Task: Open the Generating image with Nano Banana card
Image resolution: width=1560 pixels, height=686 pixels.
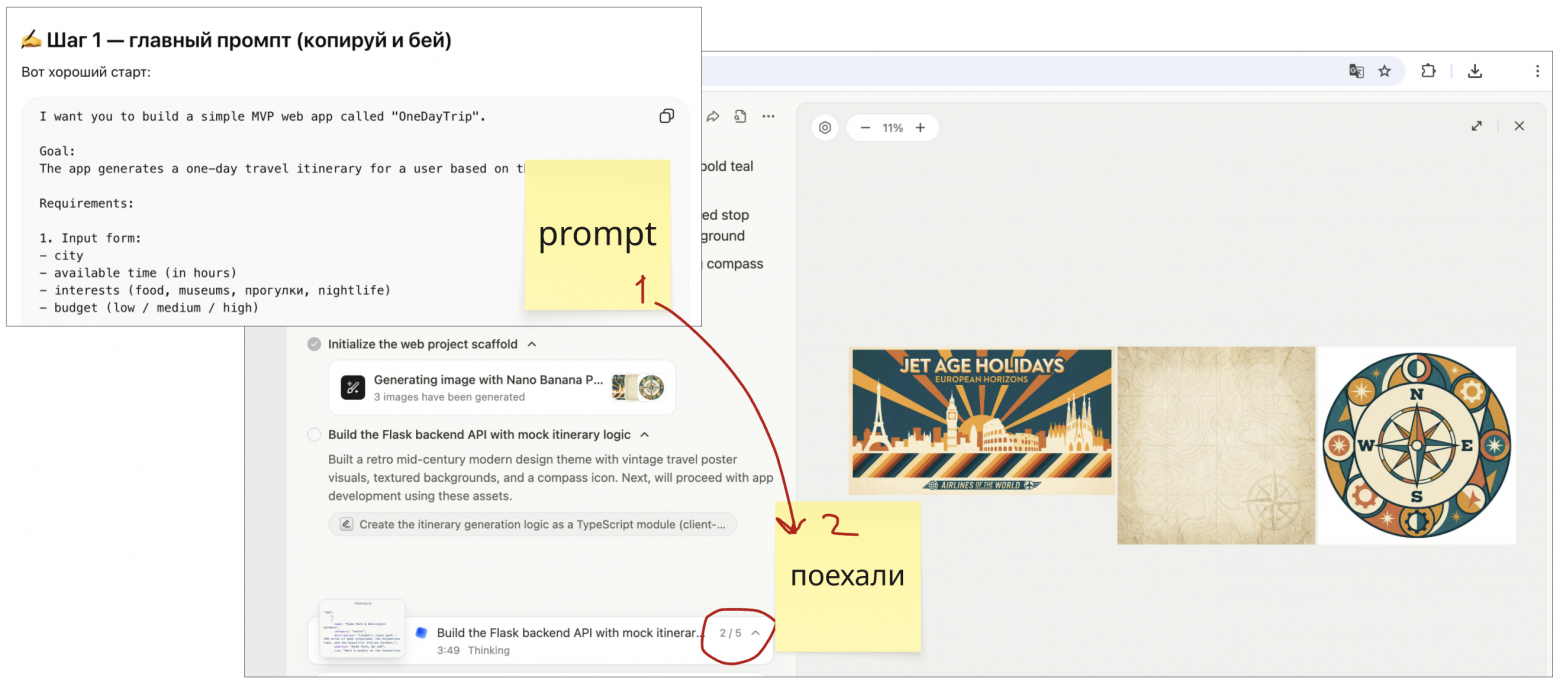Action: pos(502,387)
